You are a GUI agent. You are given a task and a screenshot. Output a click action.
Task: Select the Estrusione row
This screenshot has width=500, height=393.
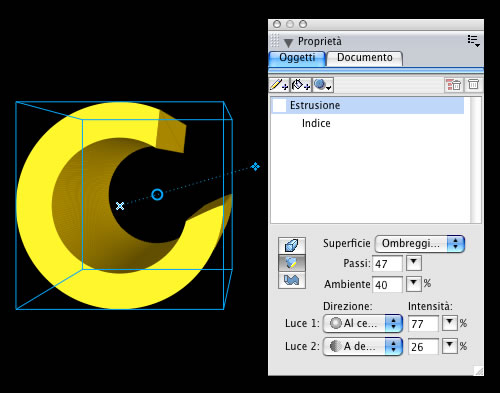[368, 105]
